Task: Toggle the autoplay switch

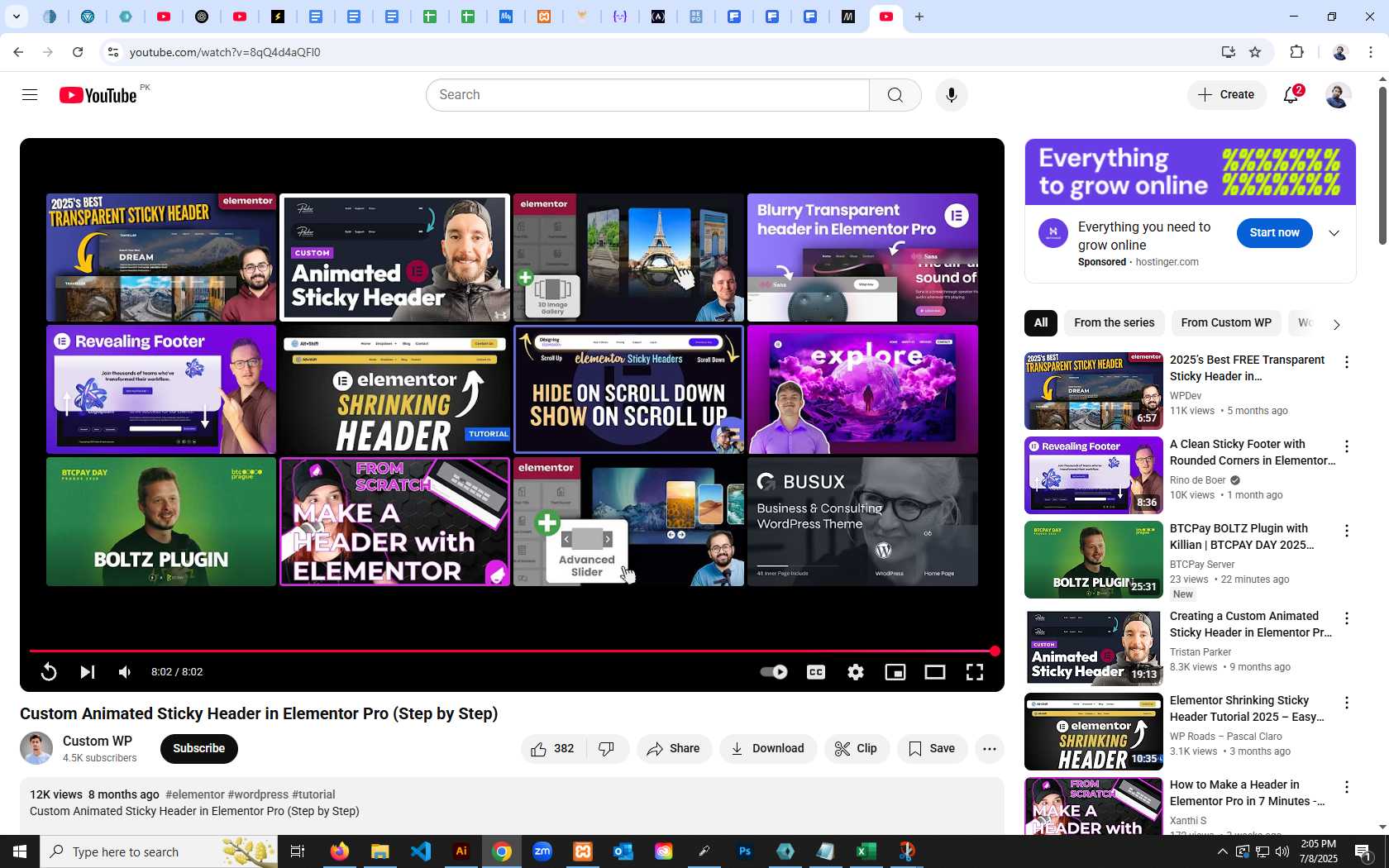Action: (774, 672)
